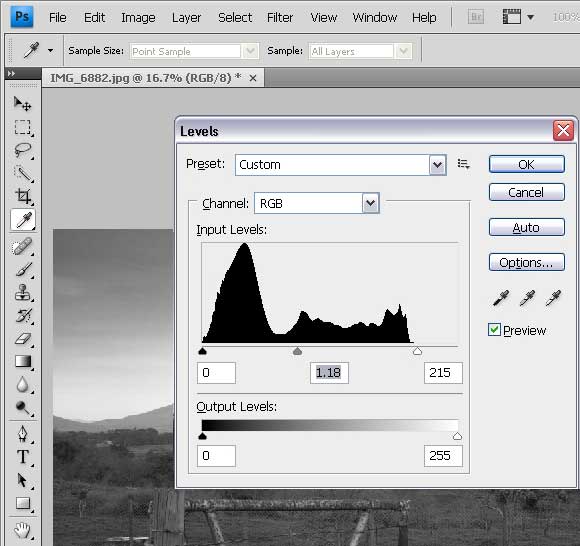580x546 pixels.
Task: Close the Levels dialog with the X
Action: coord(563,130)
